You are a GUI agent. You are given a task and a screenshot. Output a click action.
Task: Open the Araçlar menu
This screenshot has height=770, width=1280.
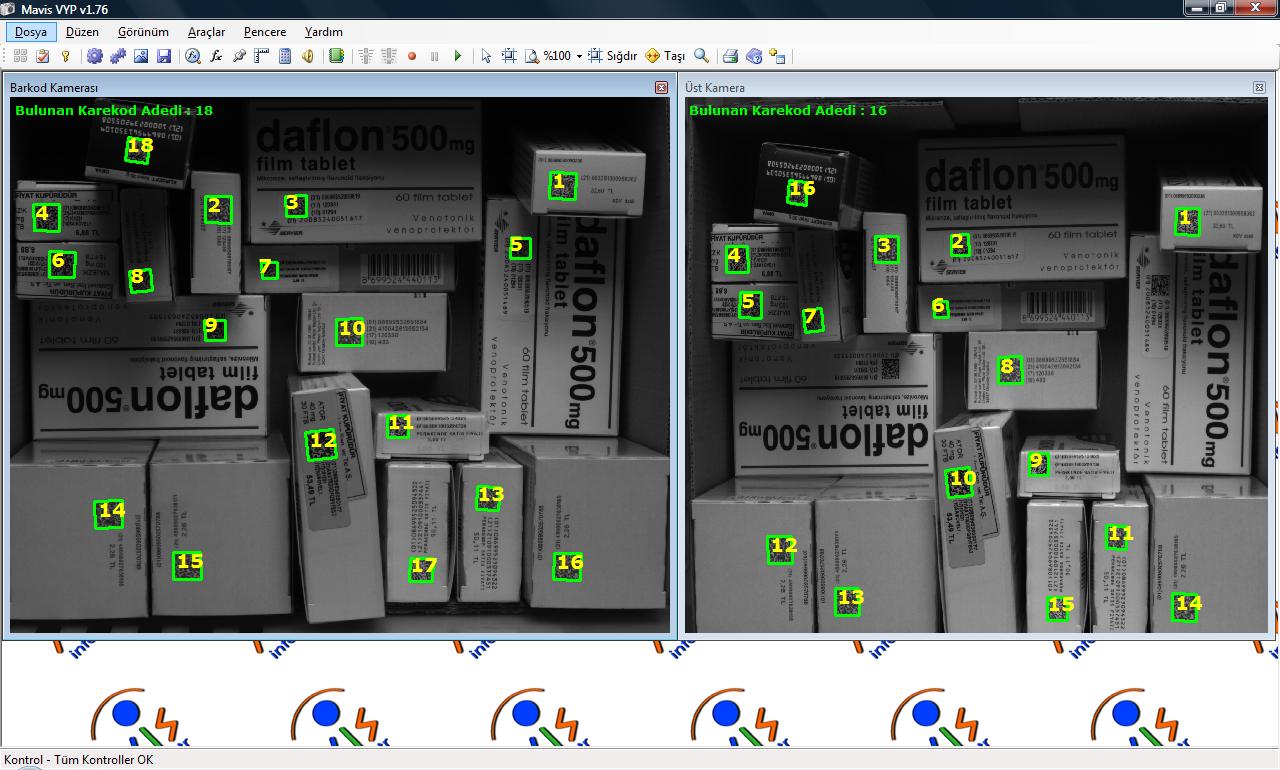point(206,32)
